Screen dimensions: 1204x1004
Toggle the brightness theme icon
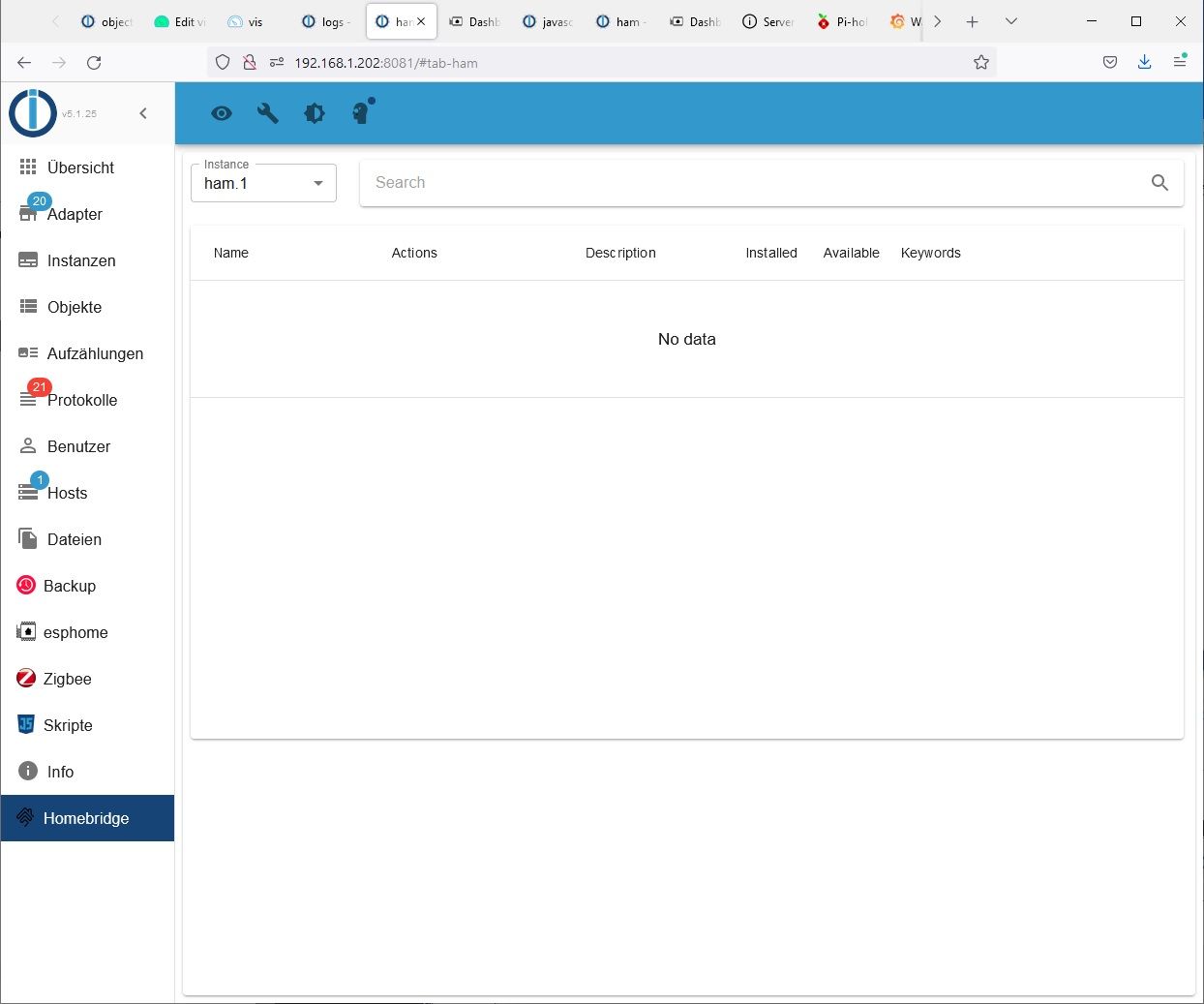(x=315, y=113)
